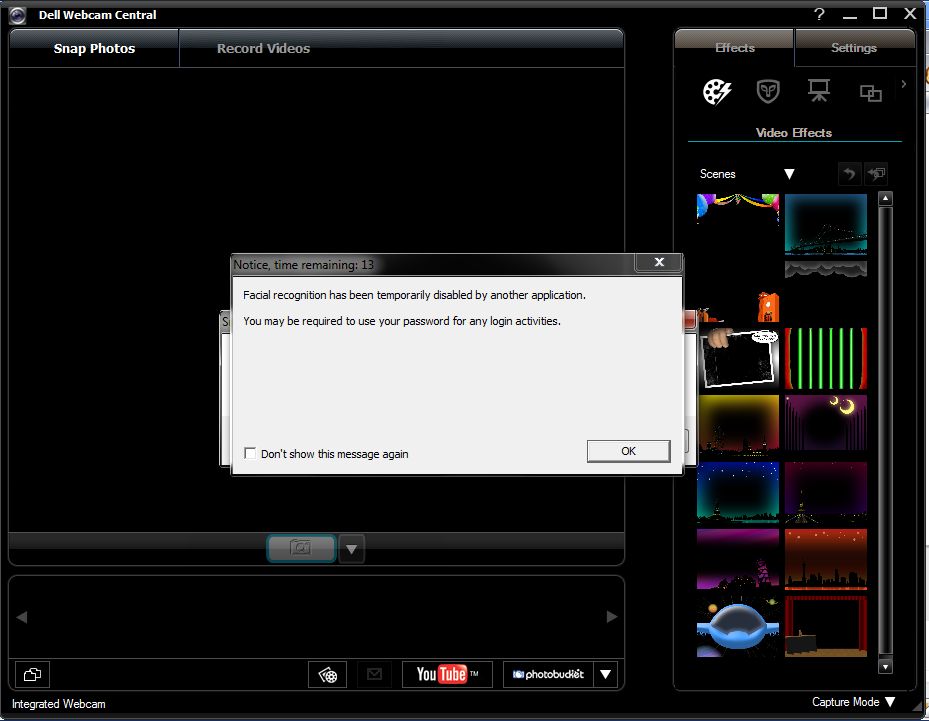
Task: Upload to YouTube
Action: click(x=447, y=674)
